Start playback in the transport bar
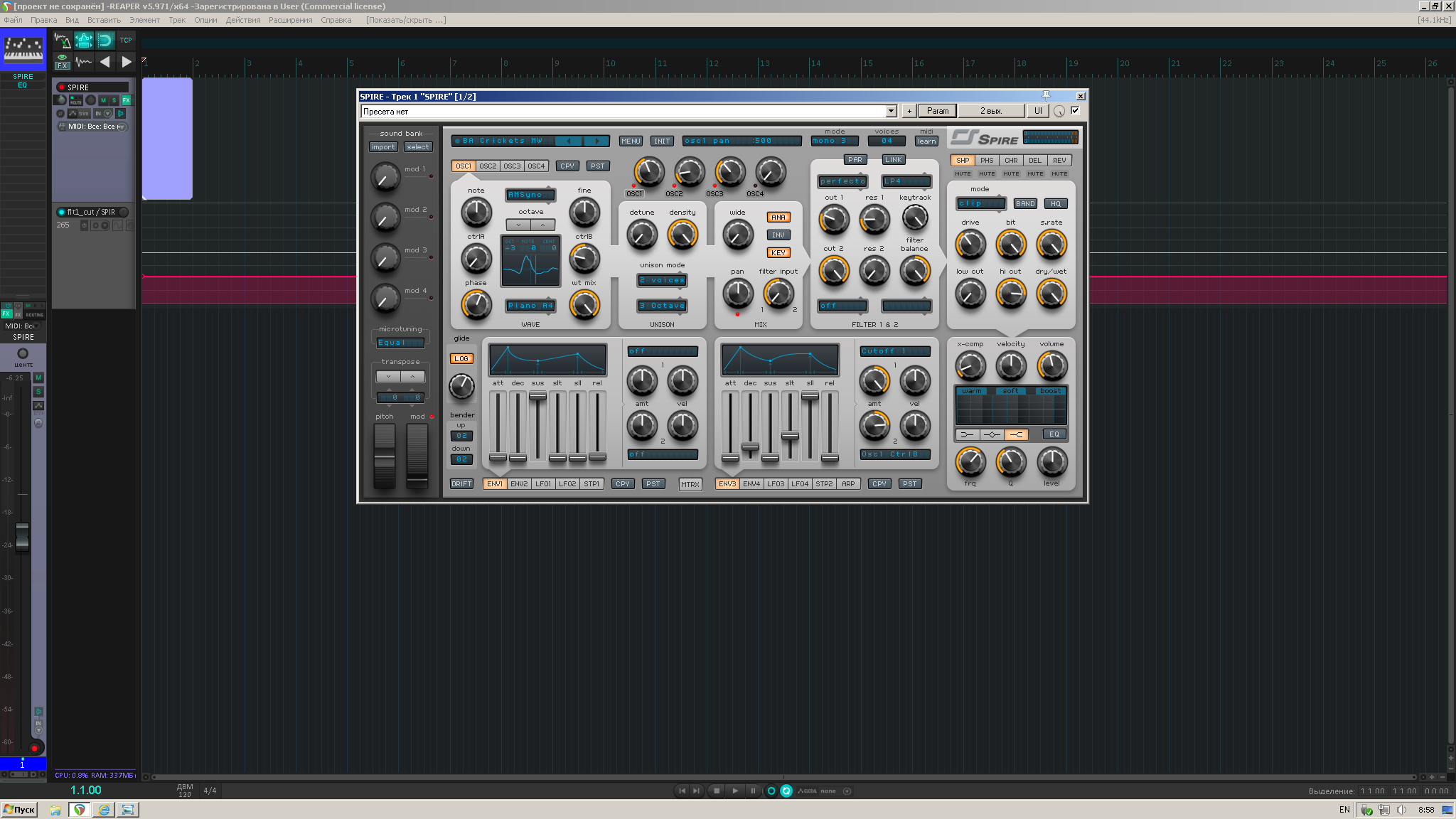The image size is (1456, 819). (x=735, y=791)
